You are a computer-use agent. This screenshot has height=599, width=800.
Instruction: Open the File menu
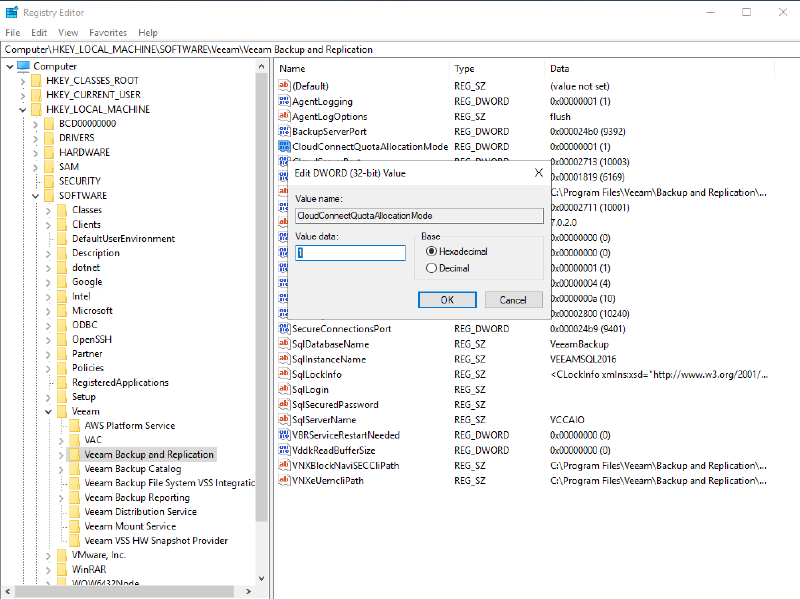(x=13, y=33)
